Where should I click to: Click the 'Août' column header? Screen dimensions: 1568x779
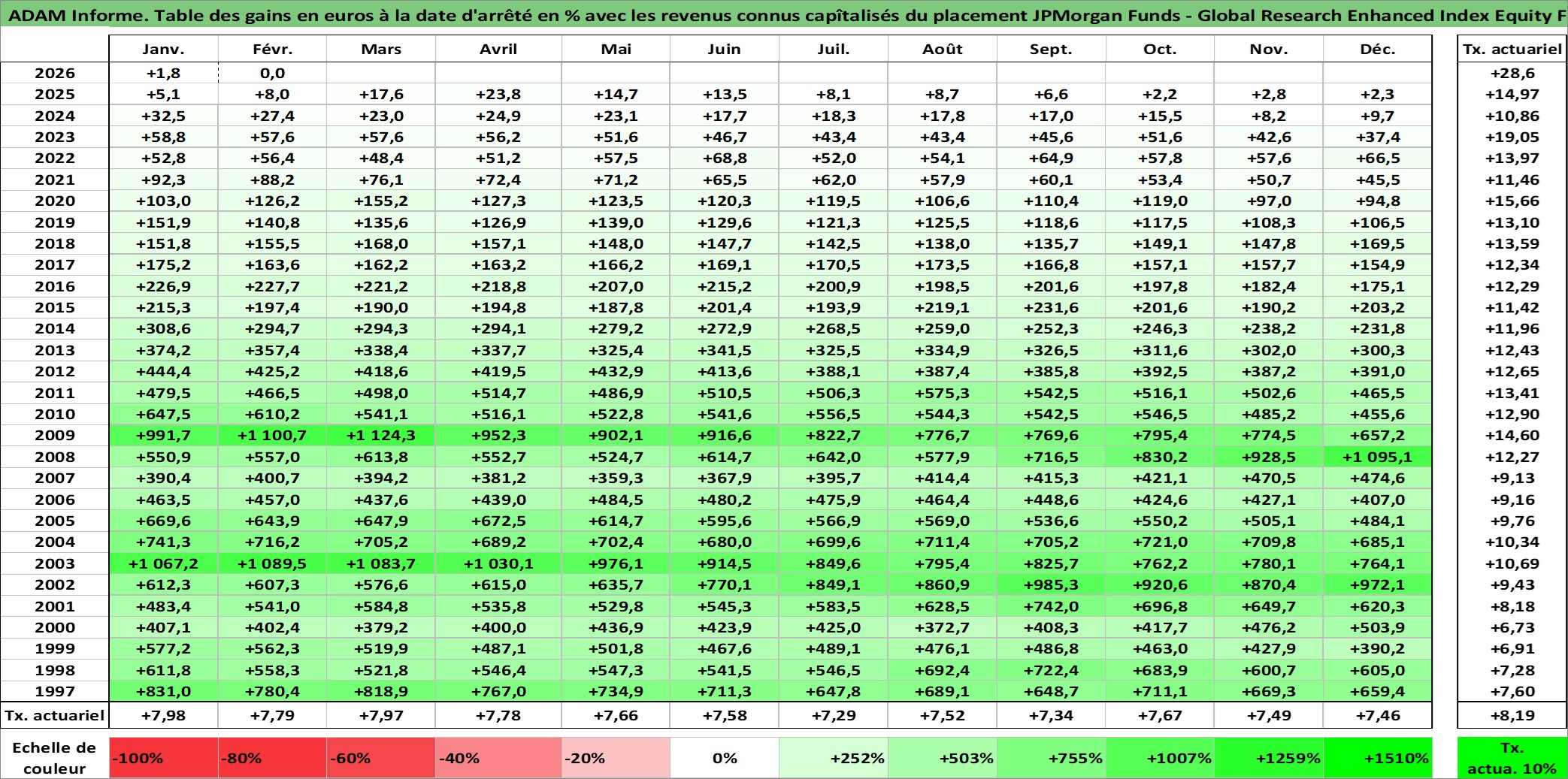tap(943, 49)
